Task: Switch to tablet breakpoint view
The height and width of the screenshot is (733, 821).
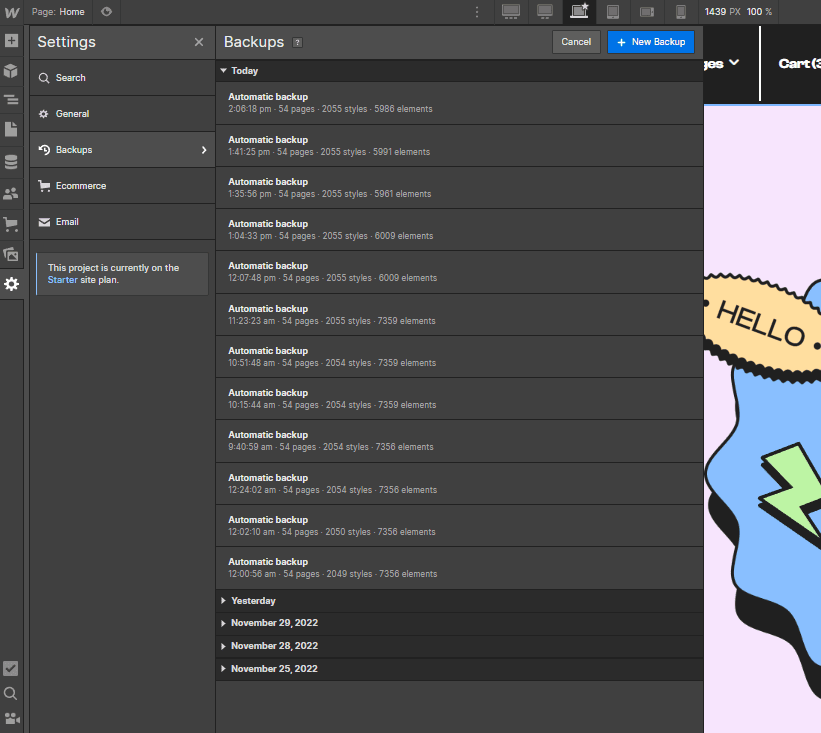Action: tap(612, 12)
